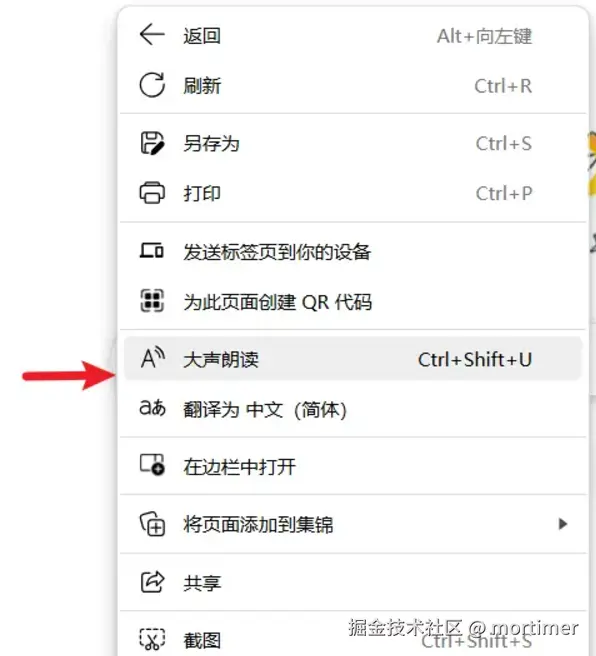Choose 为此页面创建 QR 代码

point(353,301)
